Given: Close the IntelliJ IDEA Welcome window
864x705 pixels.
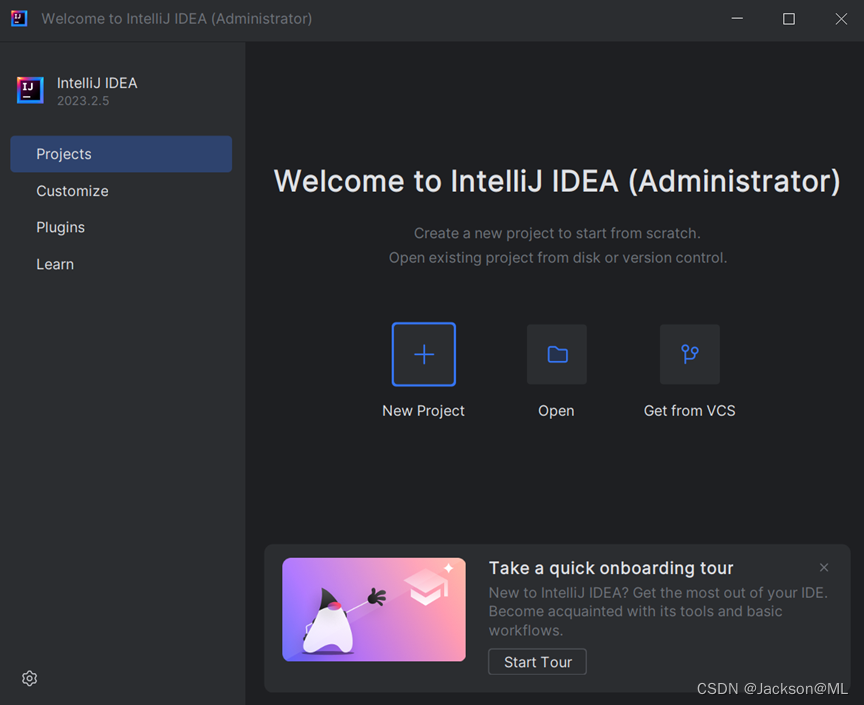Looking at the screenshot, I should (840, 19).
